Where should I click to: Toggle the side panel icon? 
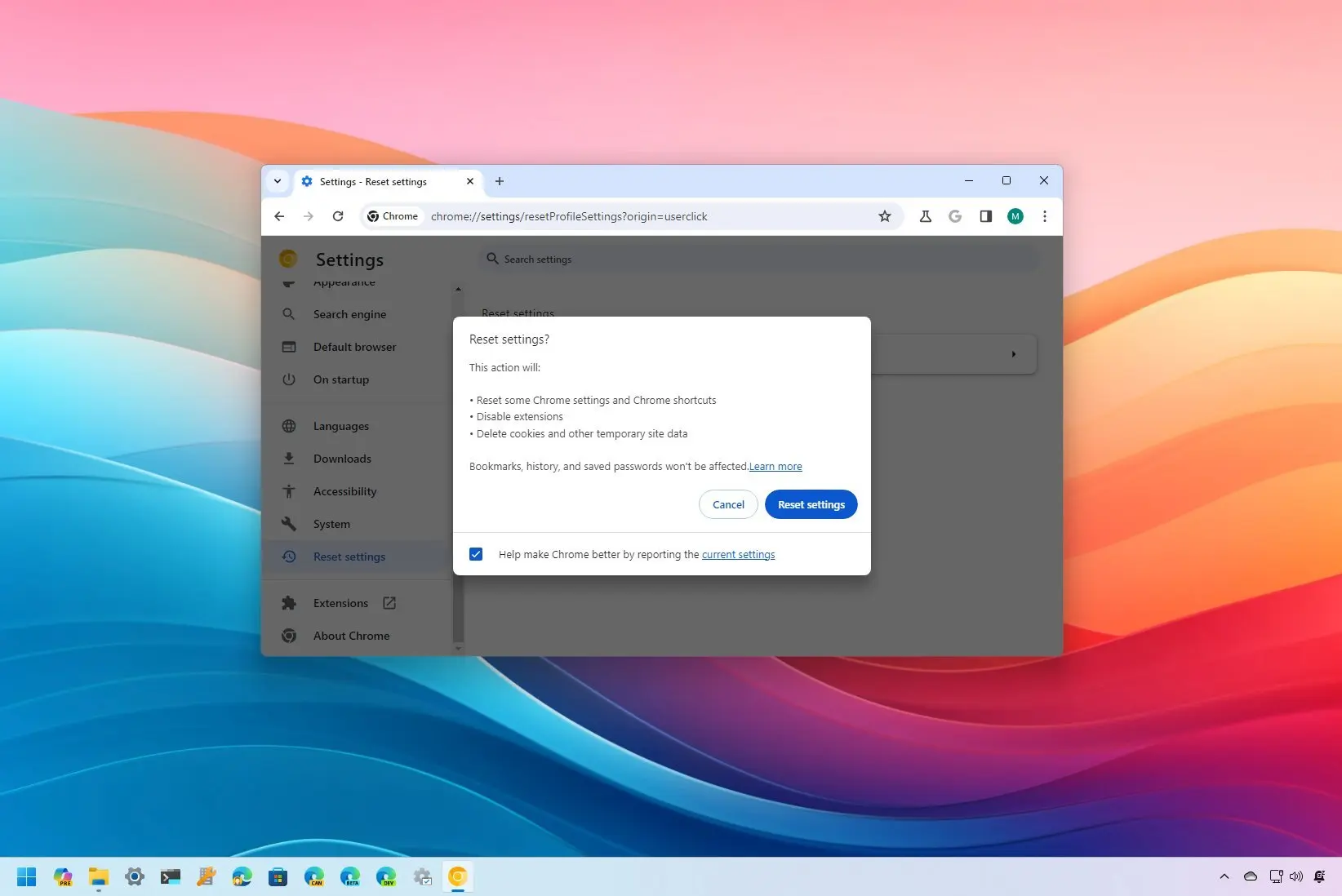tap(985, 216)
